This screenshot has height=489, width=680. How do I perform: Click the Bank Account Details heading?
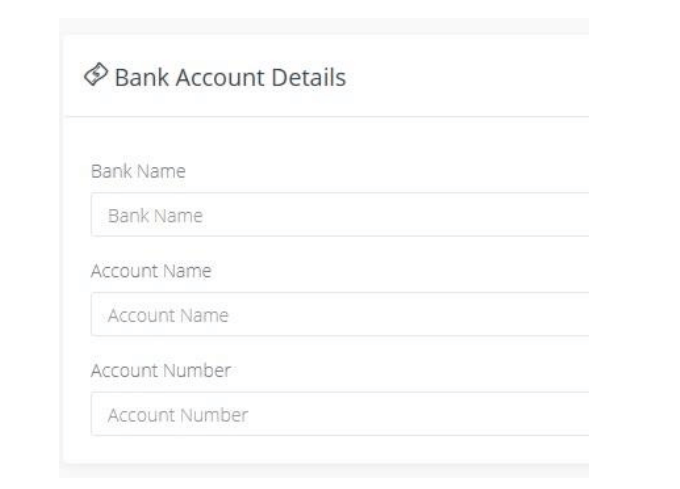click(x=230, y=77)
